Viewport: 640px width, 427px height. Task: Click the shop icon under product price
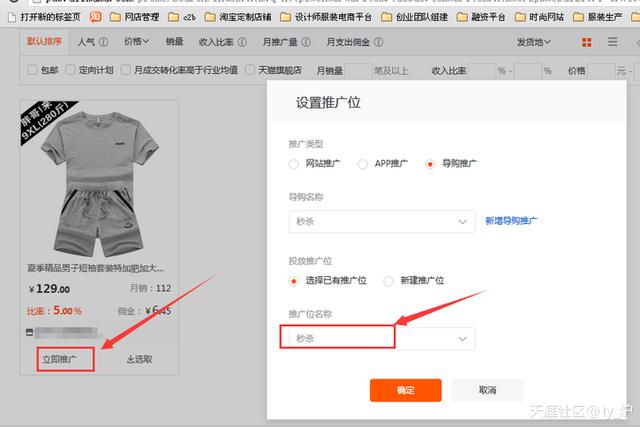pos(29,332)
